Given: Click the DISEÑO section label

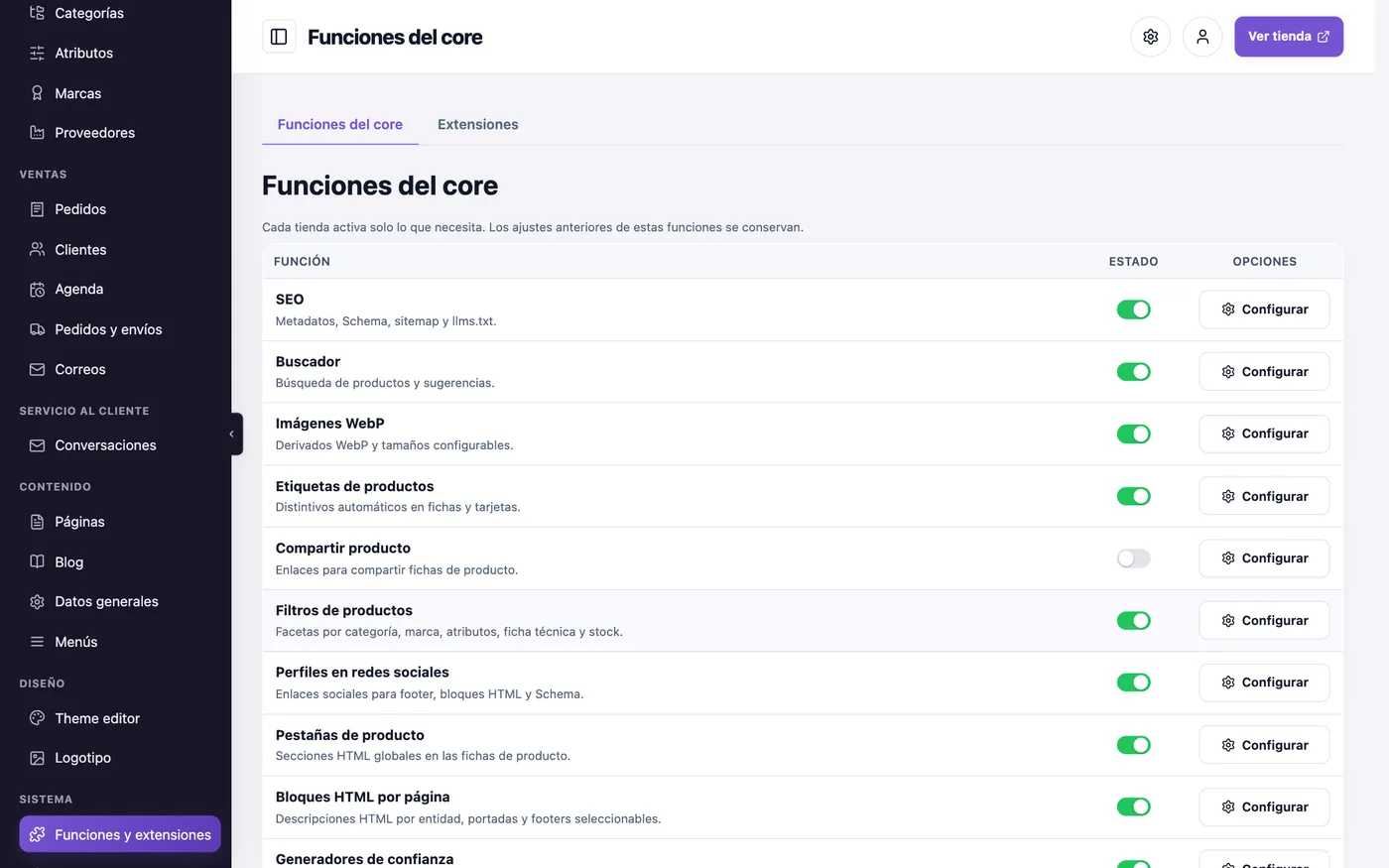Looking at the screenshot, I should 42,683.
